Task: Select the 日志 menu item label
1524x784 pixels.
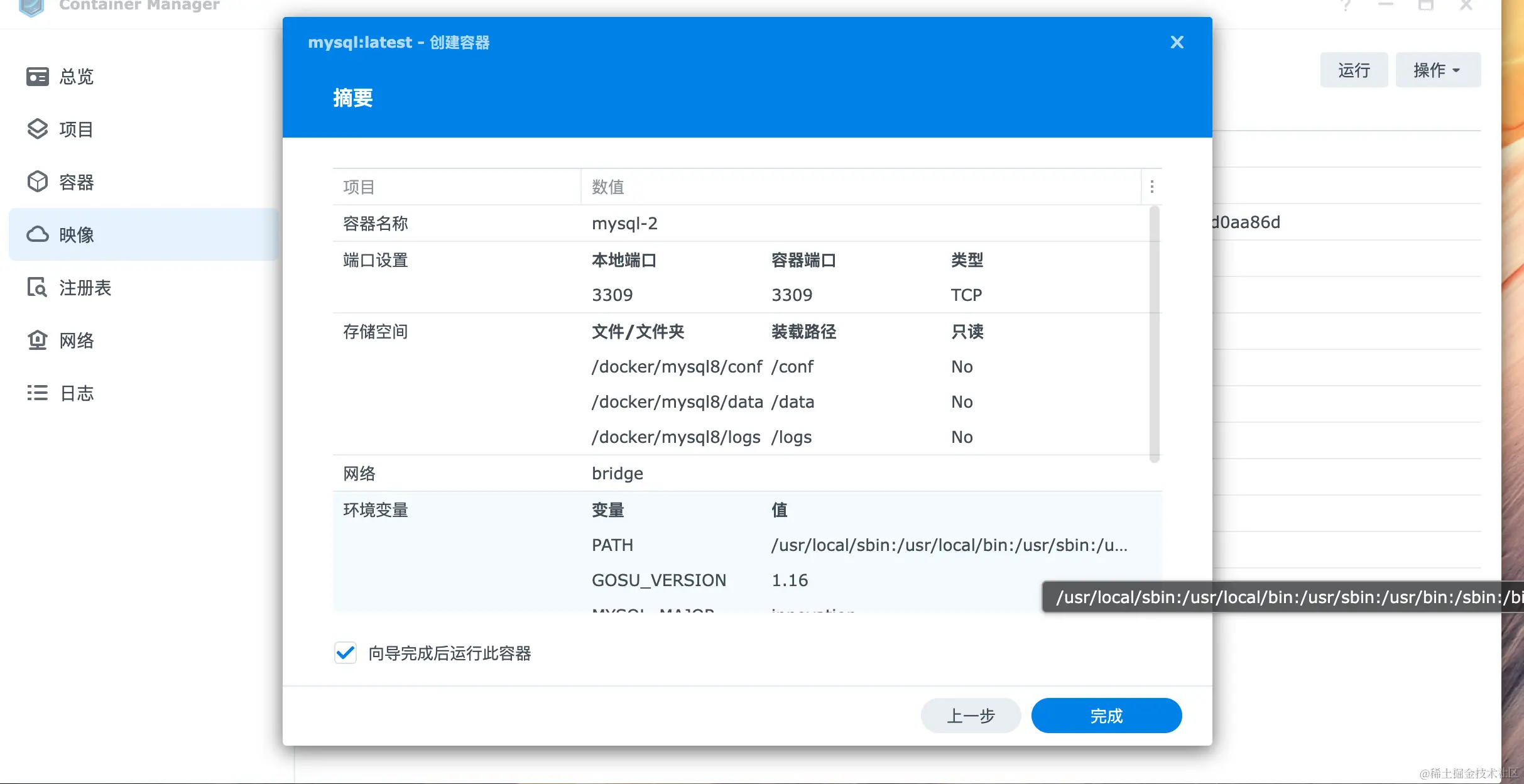Action: point(77,393)
